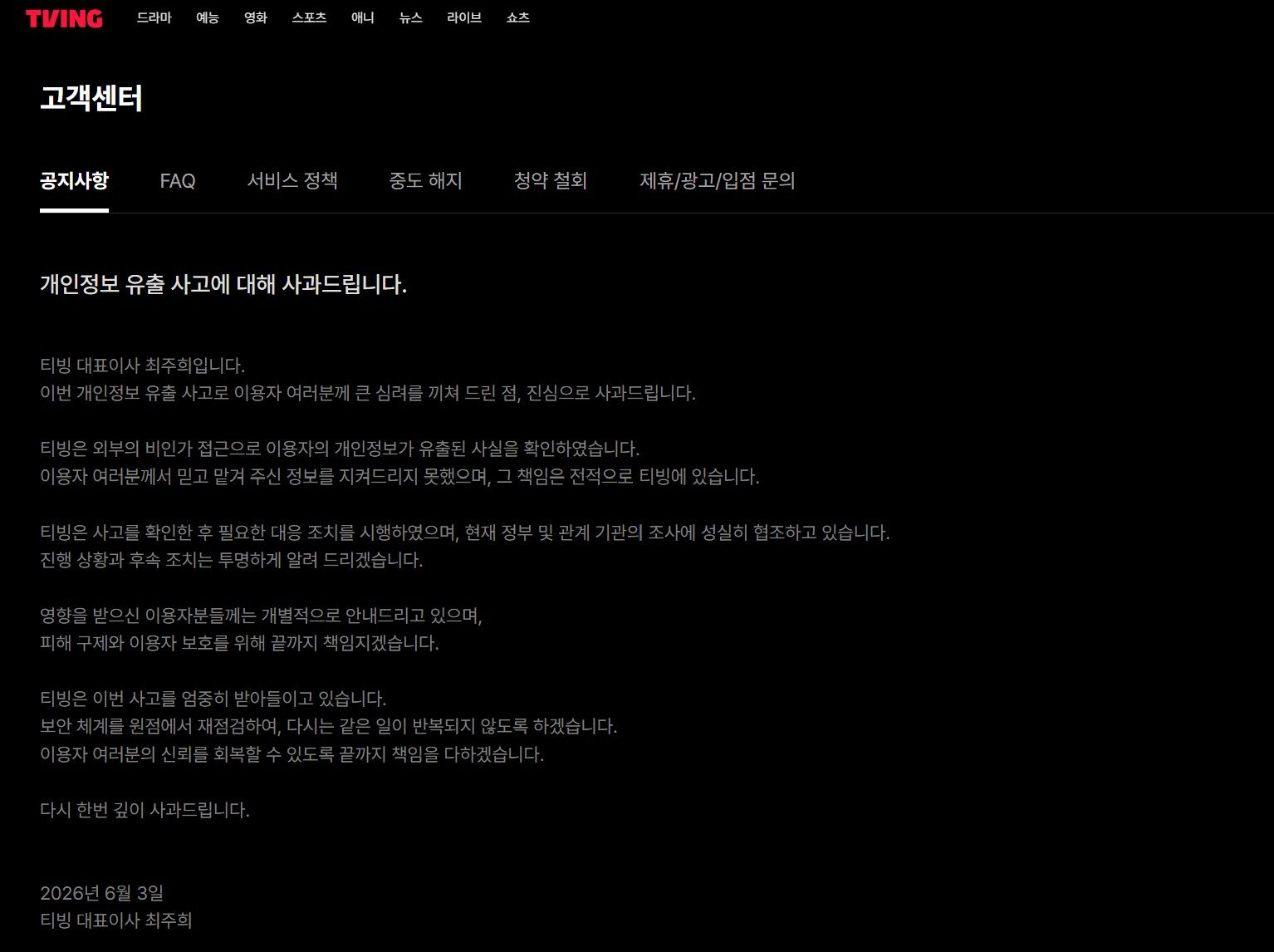This screenshot has height=952, width=1274.
Task: Open the 뉴스 menu
Action: [411, 17]
